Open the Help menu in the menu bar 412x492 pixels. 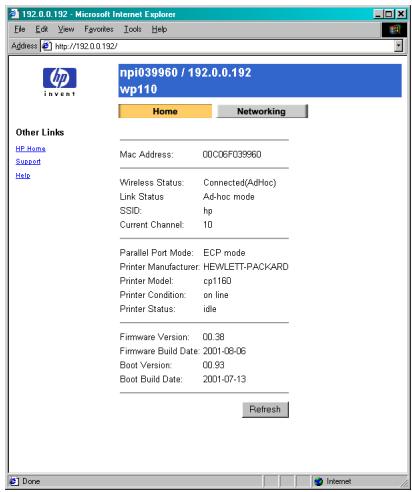pyautogui.click(x=159, y=29)
